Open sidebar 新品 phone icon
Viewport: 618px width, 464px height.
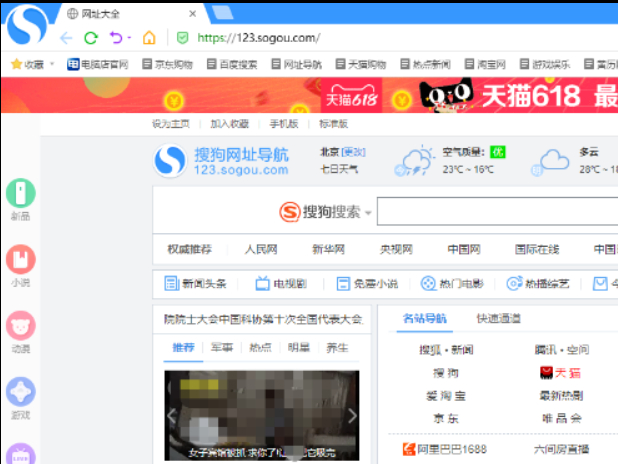click(21, 193)
